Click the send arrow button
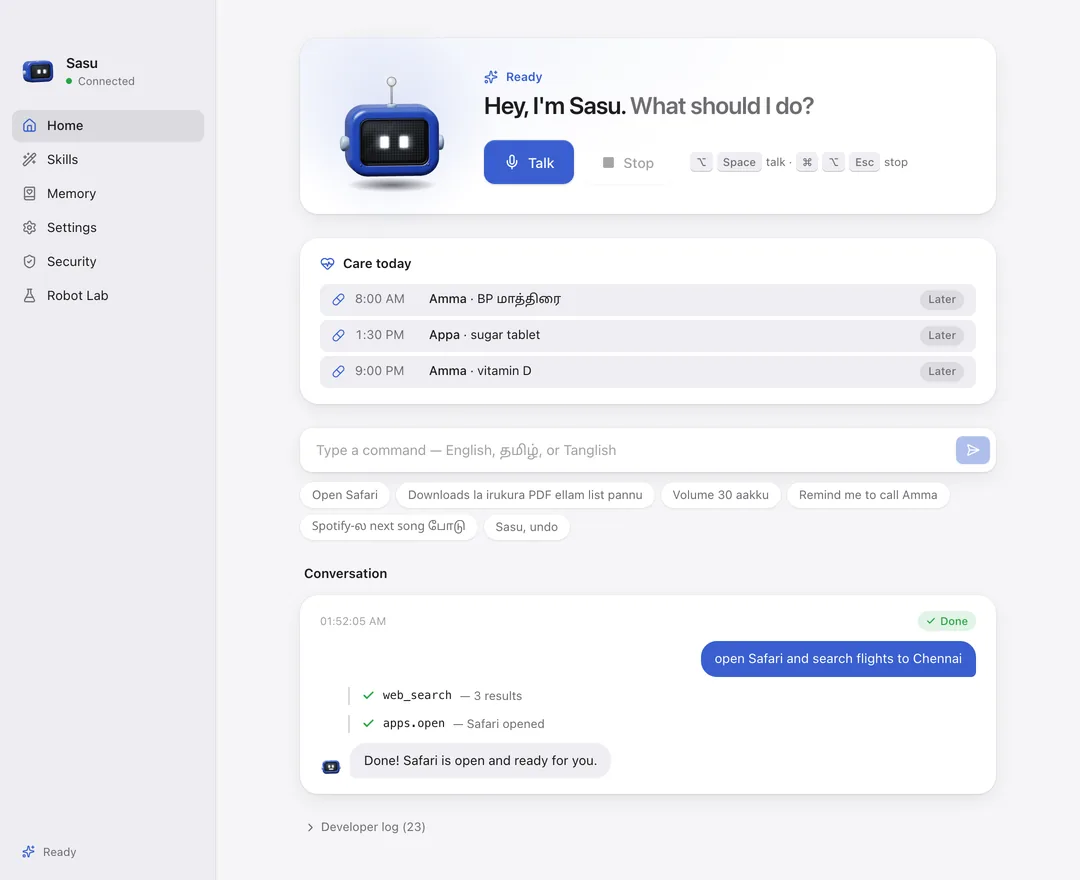This screenshot has height=880, width=1080. pyautogui.click(x=973, y=450)
